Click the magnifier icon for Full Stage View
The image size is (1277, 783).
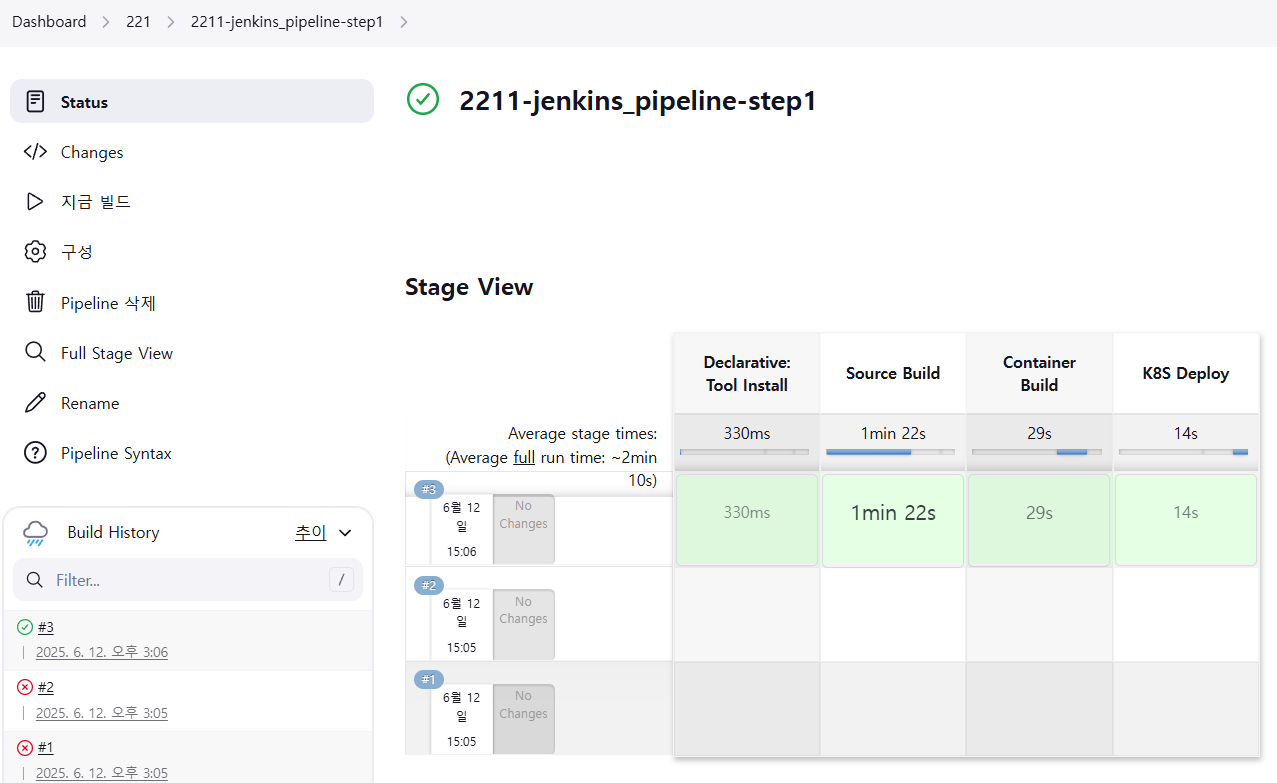[35, 352]
